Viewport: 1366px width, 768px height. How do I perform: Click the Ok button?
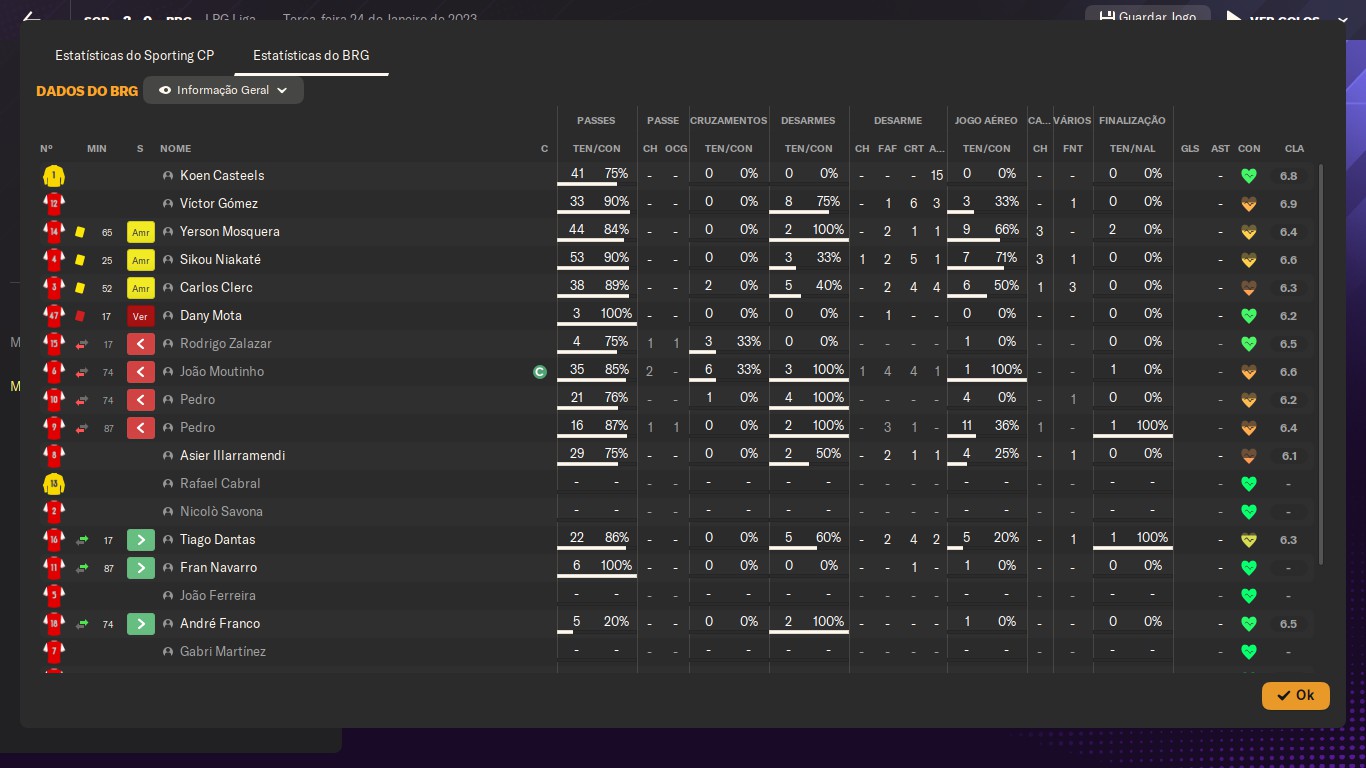click(1295, 695)
